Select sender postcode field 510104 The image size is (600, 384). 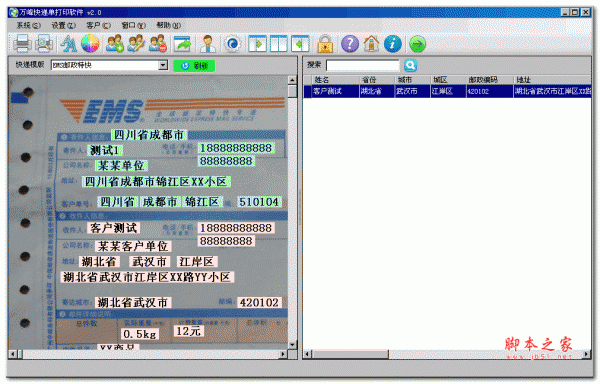[259, 202]
